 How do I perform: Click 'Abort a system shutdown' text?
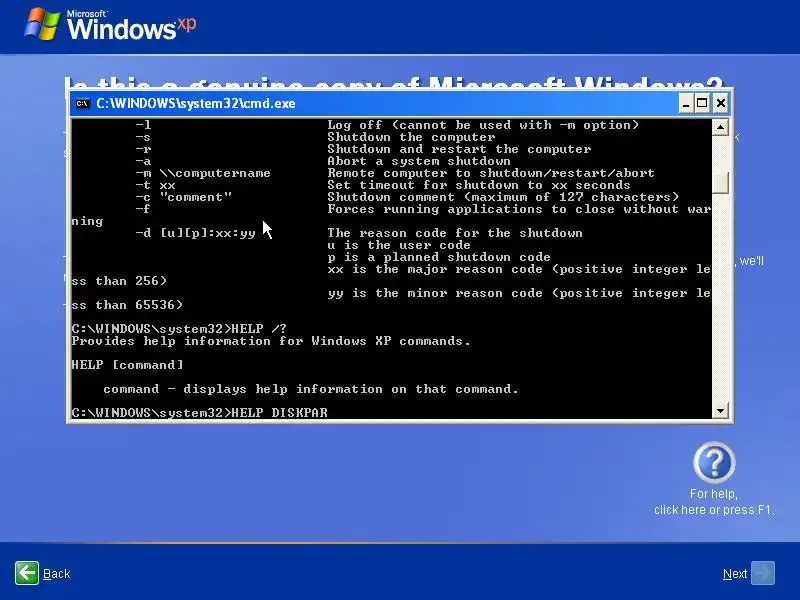click(x=418, y=161)
